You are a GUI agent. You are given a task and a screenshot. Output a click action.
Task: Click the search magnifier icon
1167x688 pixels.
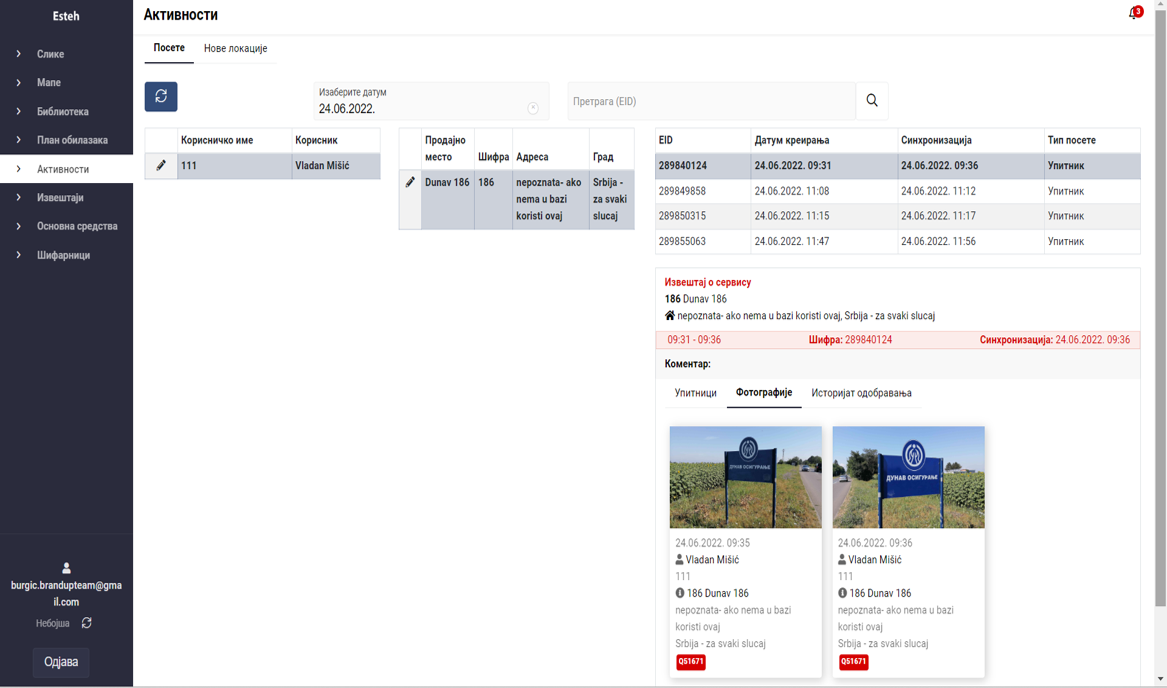coord(872,101)
